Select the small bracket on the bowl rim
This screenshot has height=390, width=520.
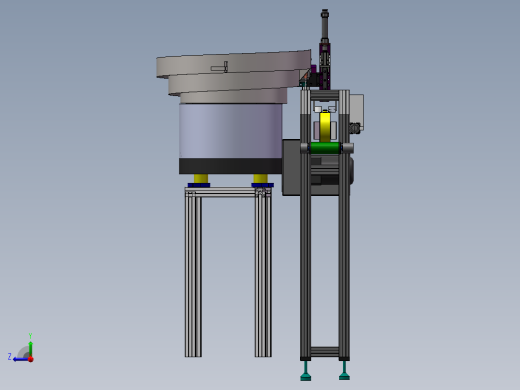[x=220, y=67]
